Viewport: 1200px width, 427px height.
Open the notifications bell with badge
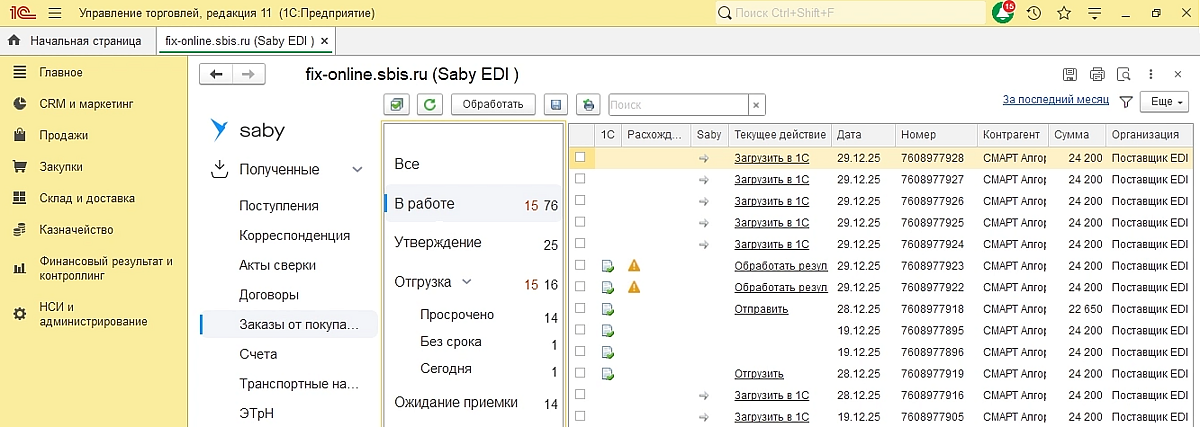(x=1003, y=13)
